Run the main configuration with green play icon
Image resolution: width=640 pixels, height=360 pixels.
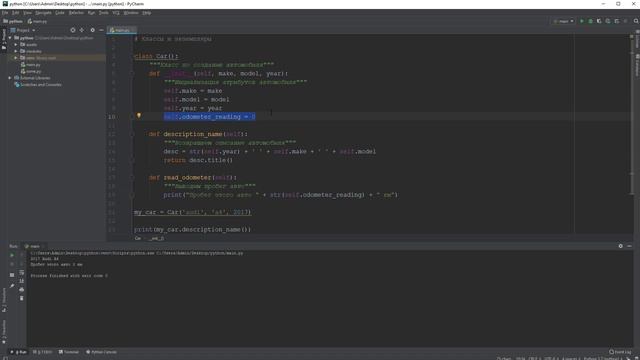[x=582, y=21]
